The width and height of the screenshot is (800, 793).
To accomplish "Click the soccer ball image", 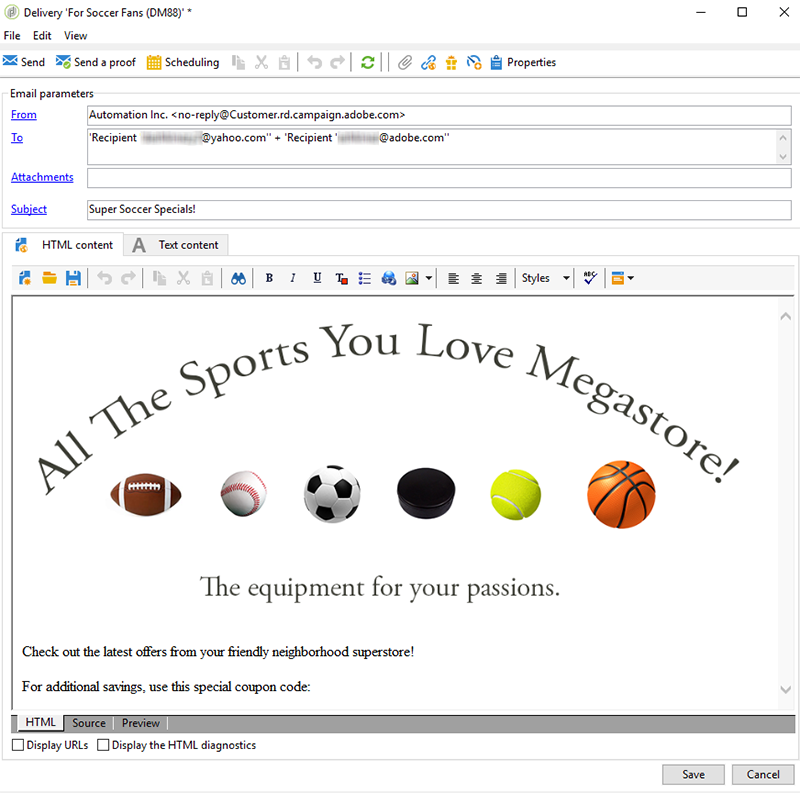I will point(332,494).
